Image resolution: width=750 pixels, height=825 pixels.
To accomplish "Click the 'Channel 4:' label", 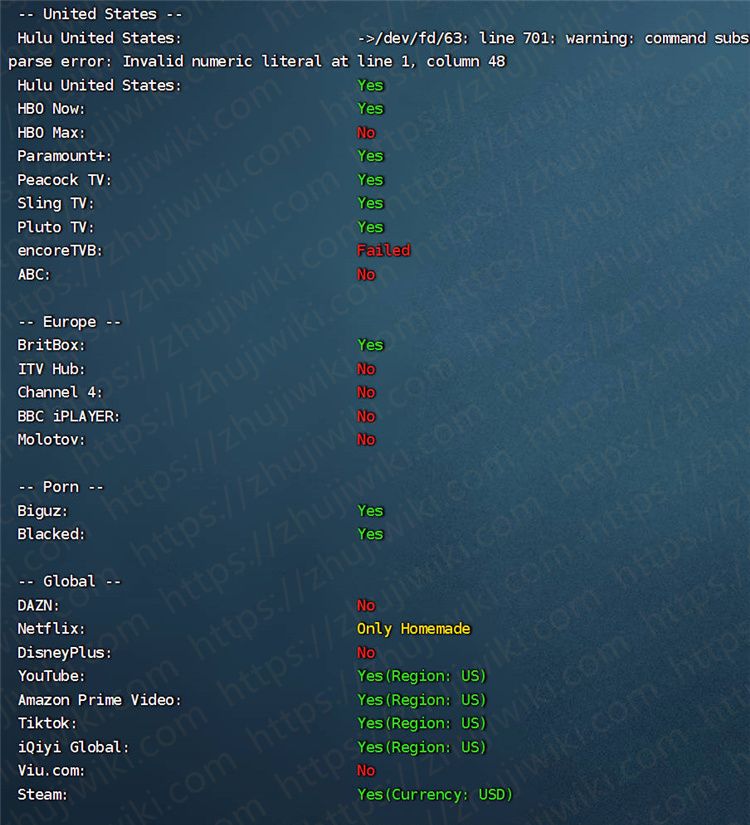I will point(60,393).
